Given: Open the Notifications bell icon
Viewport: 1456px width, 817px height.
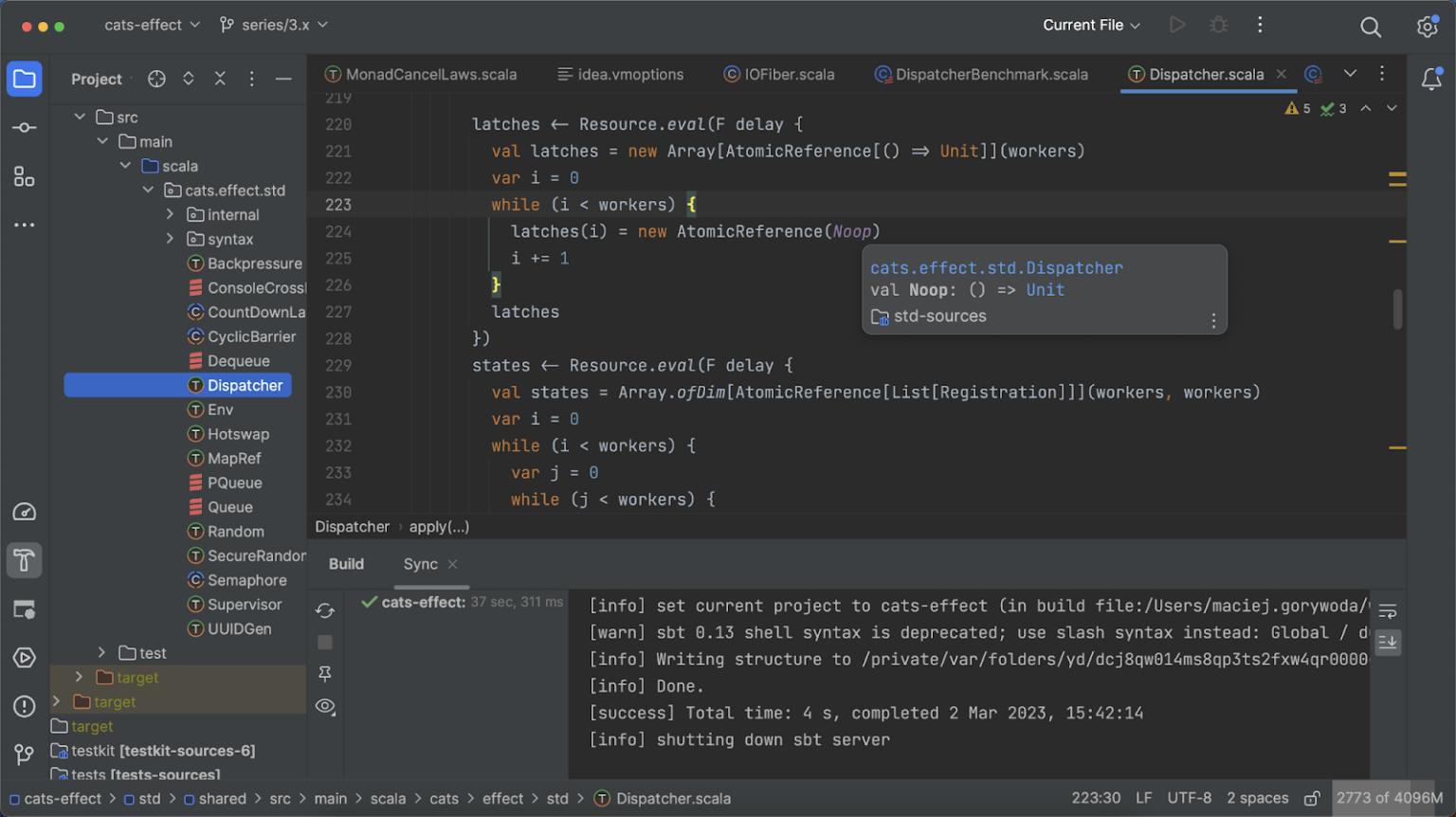Looking at the screenshot, I should click(x=1431, y=80).
